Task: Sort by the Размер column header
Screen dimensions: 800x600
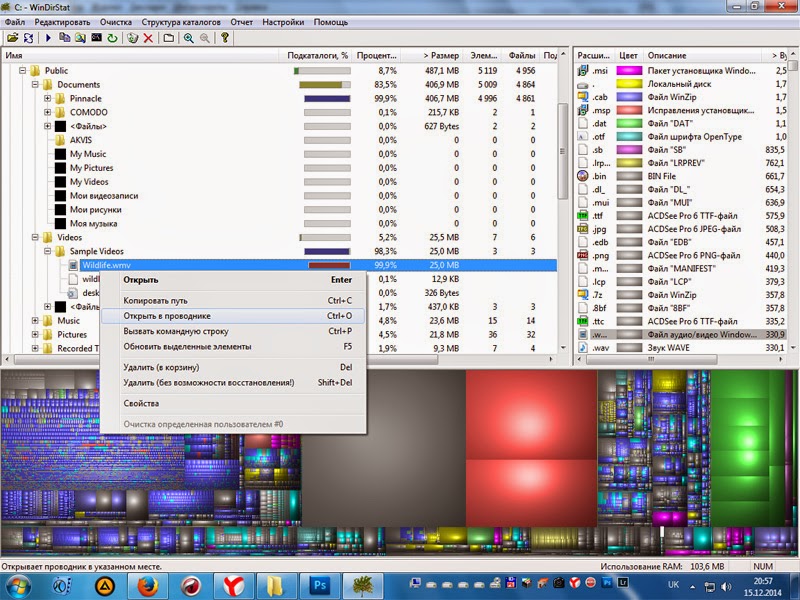Action: tap(432, 55)
